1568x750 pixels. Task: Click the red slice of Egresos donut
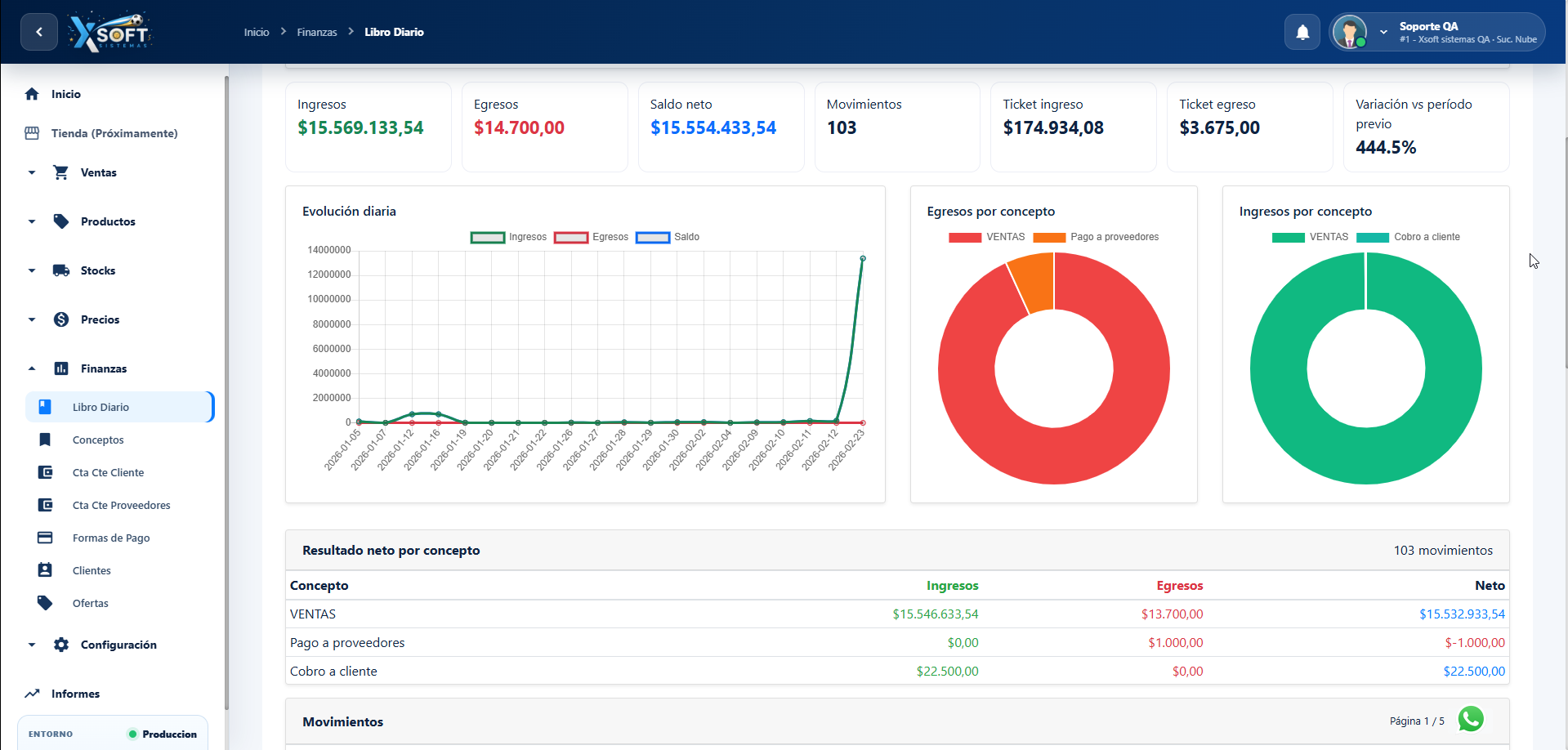(x=1054, y=456)
